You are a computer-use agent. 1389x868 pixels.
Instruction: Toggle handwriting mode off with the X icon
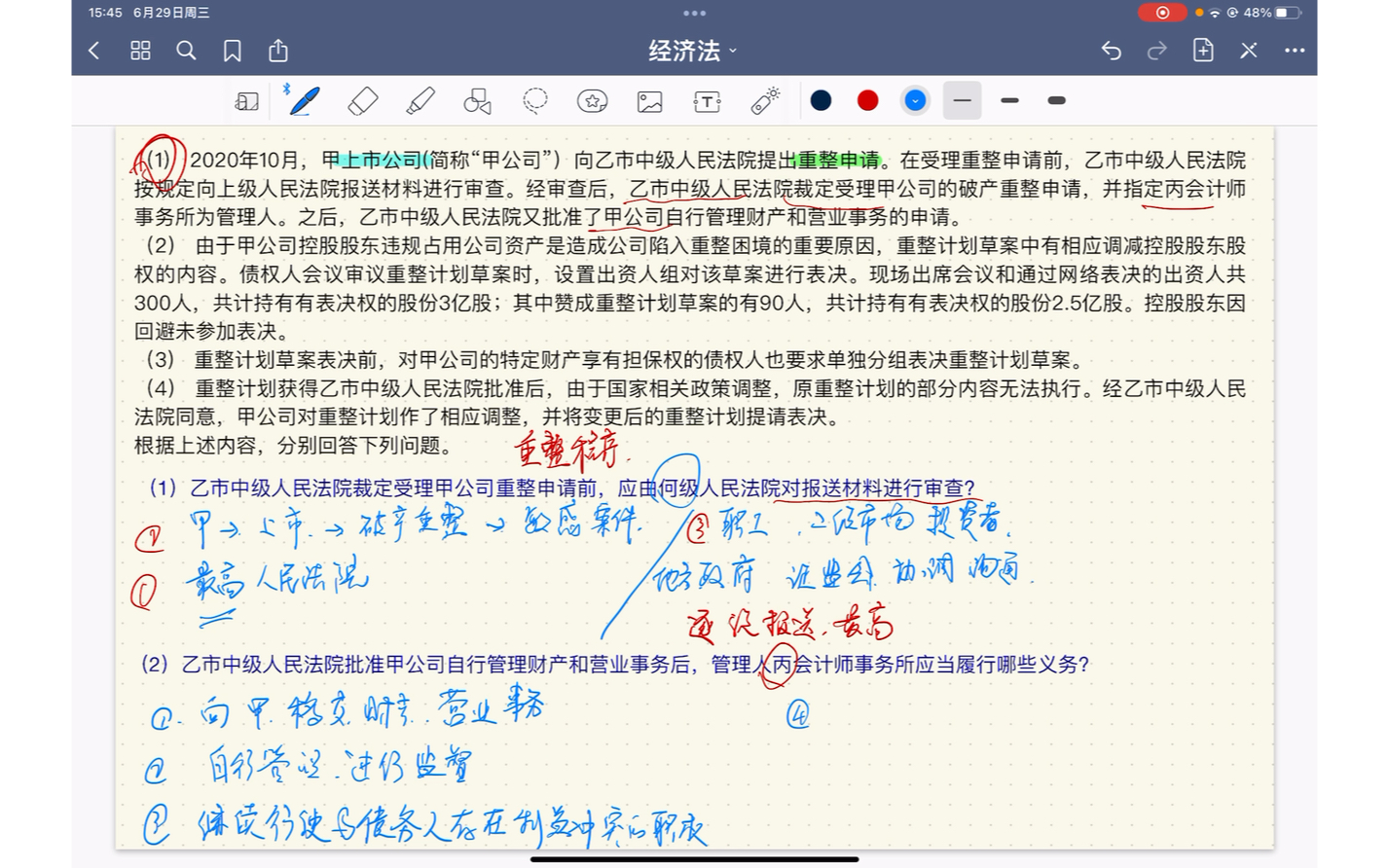point(1248,51)
